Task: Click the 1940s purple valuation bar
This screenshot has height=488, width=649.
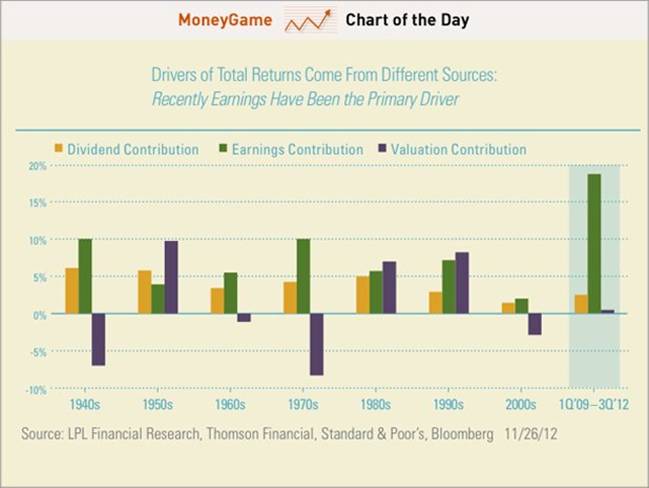Action: point(98,339)
